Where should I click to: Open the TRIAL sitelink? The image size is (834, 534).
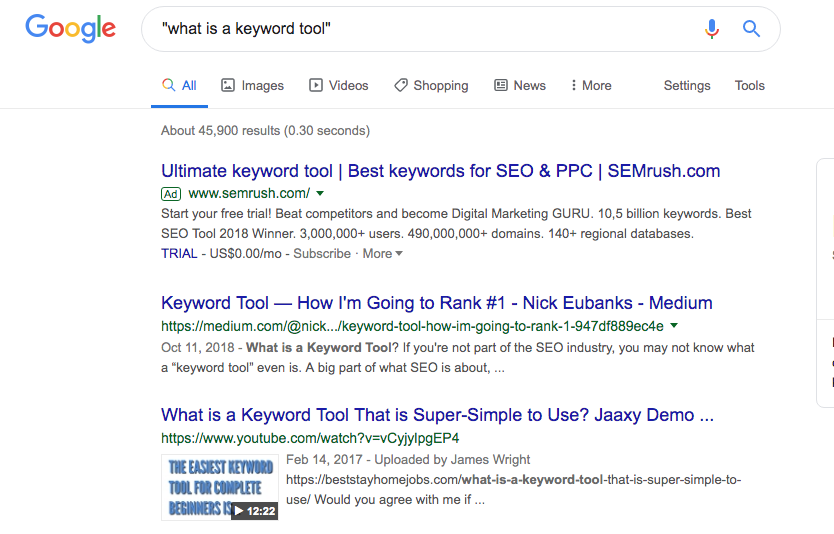pos(179,254)
